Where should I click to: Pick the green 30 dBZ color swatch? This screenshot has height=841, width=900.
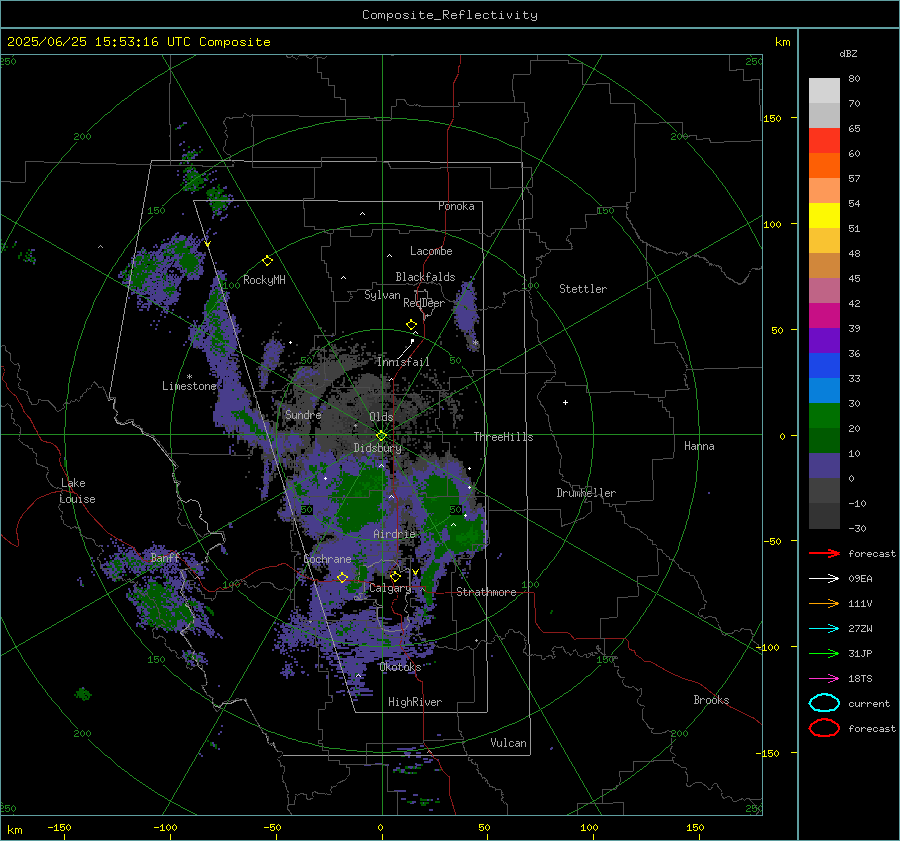[824, 415]
